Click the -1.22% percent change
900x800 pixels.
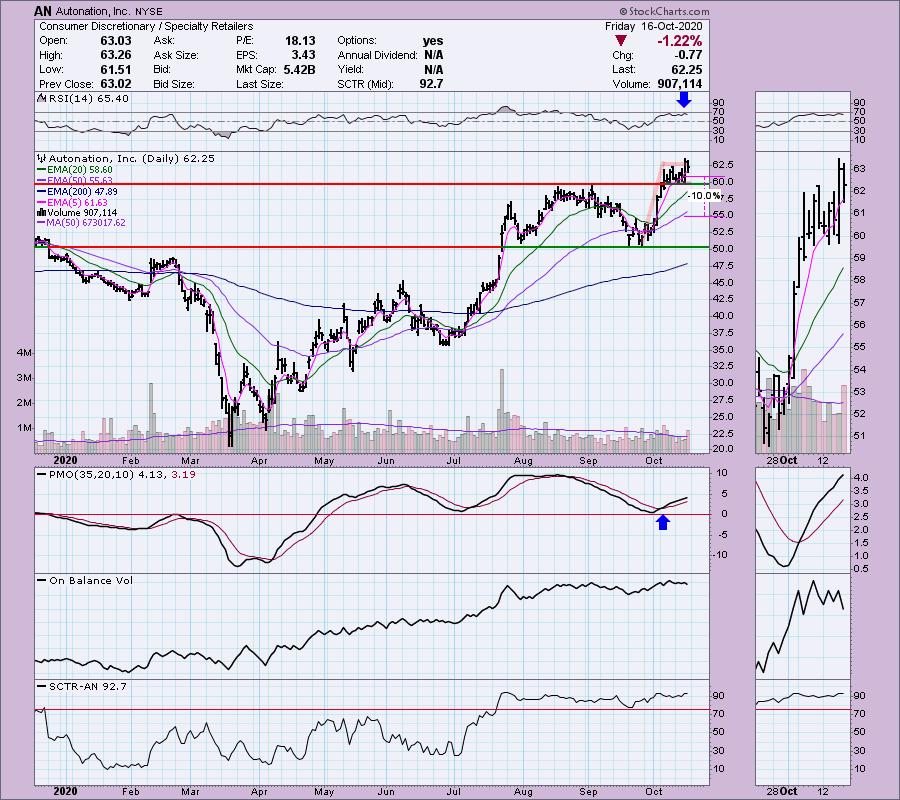click(680, 41)
